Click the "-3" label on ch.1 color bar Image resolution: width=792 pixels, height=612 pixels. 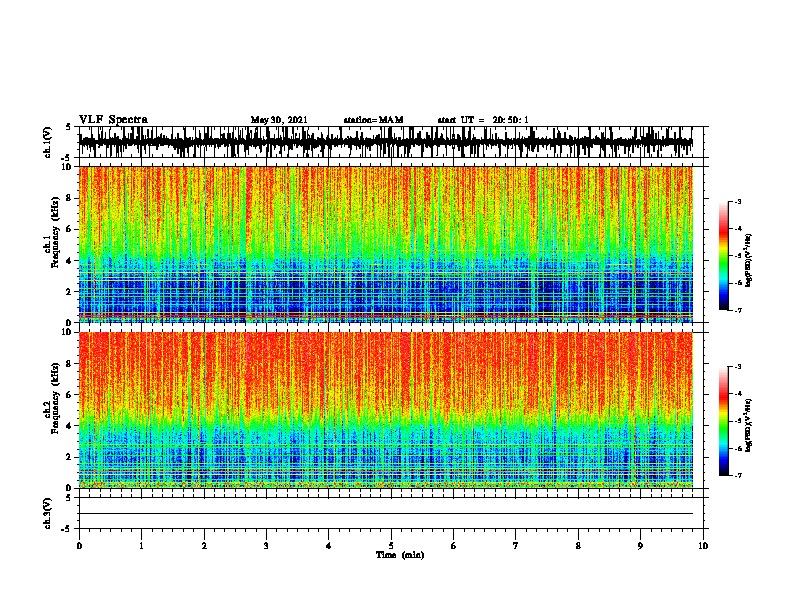pos(738,202)
